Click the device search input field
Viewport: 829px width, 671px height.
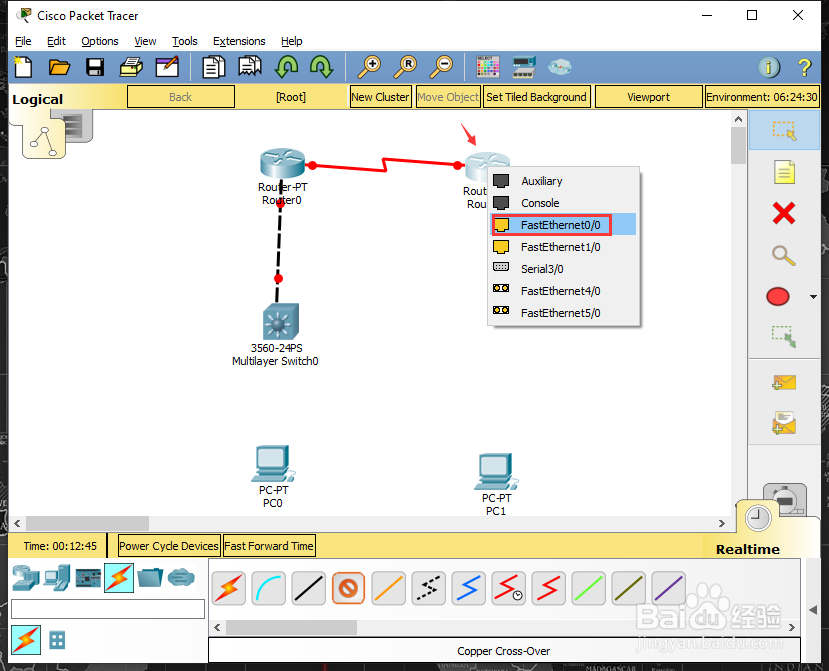click(108, 609)
